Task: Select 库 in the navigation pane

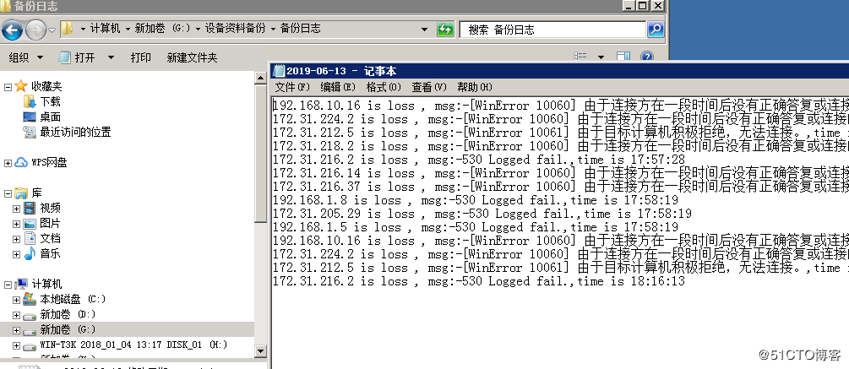Action: tap(36, 192)
